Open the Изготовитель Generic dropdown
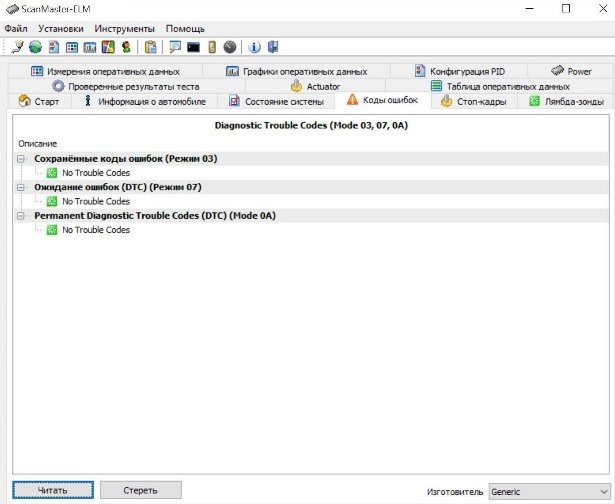Screen dimensions: 615x504 (x=549, y=491)
